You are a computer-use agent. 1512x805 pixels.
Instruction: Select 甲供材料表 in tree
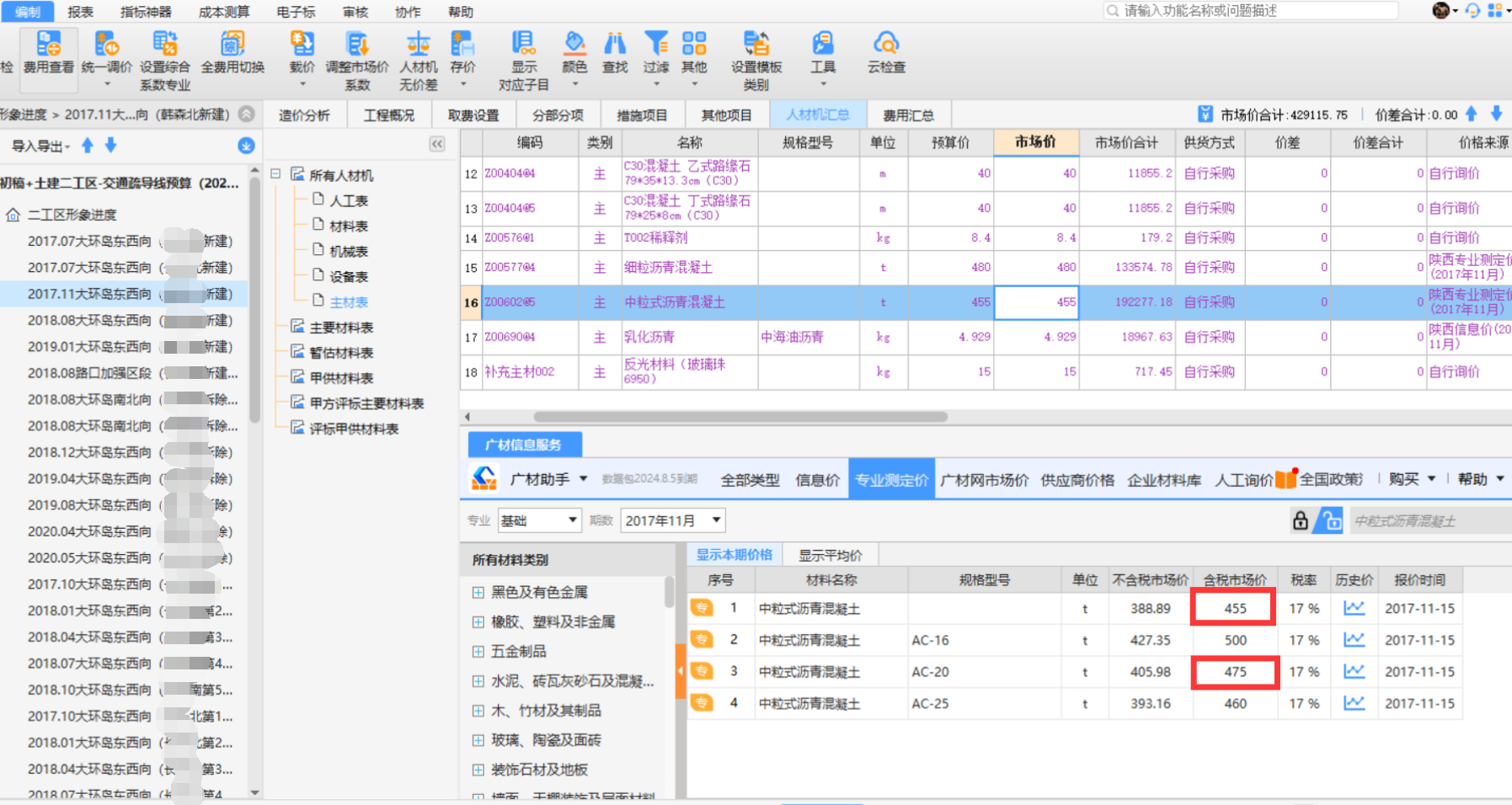click(x=341, y=378)
